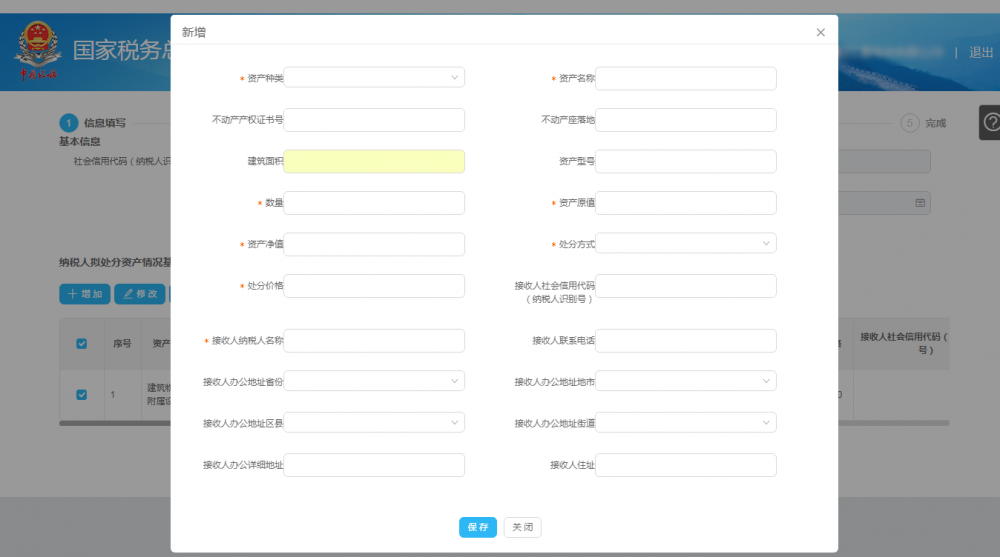Click the 保存 save button
This screenshot has height=557, width=1000.
pyautogui.click(x=477, y=527)
